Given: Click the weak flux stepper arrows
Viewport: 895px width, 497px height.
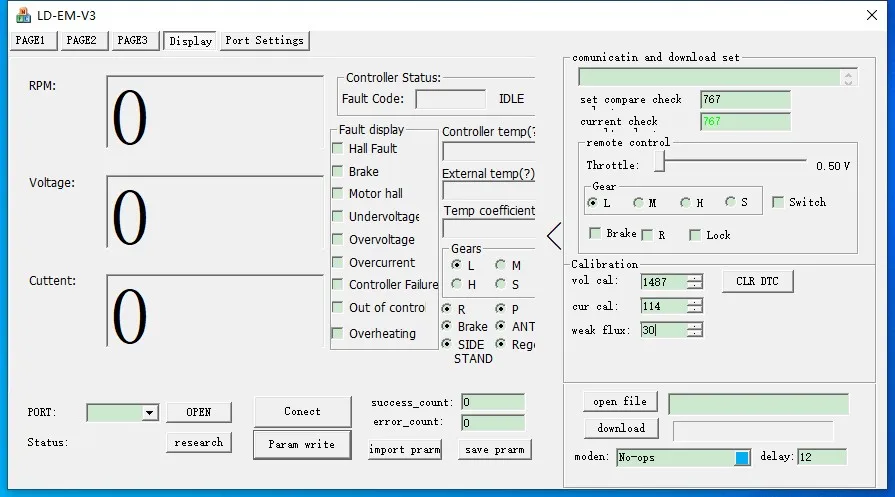Looking at the screenshot, I should click(x=694, y=330).
